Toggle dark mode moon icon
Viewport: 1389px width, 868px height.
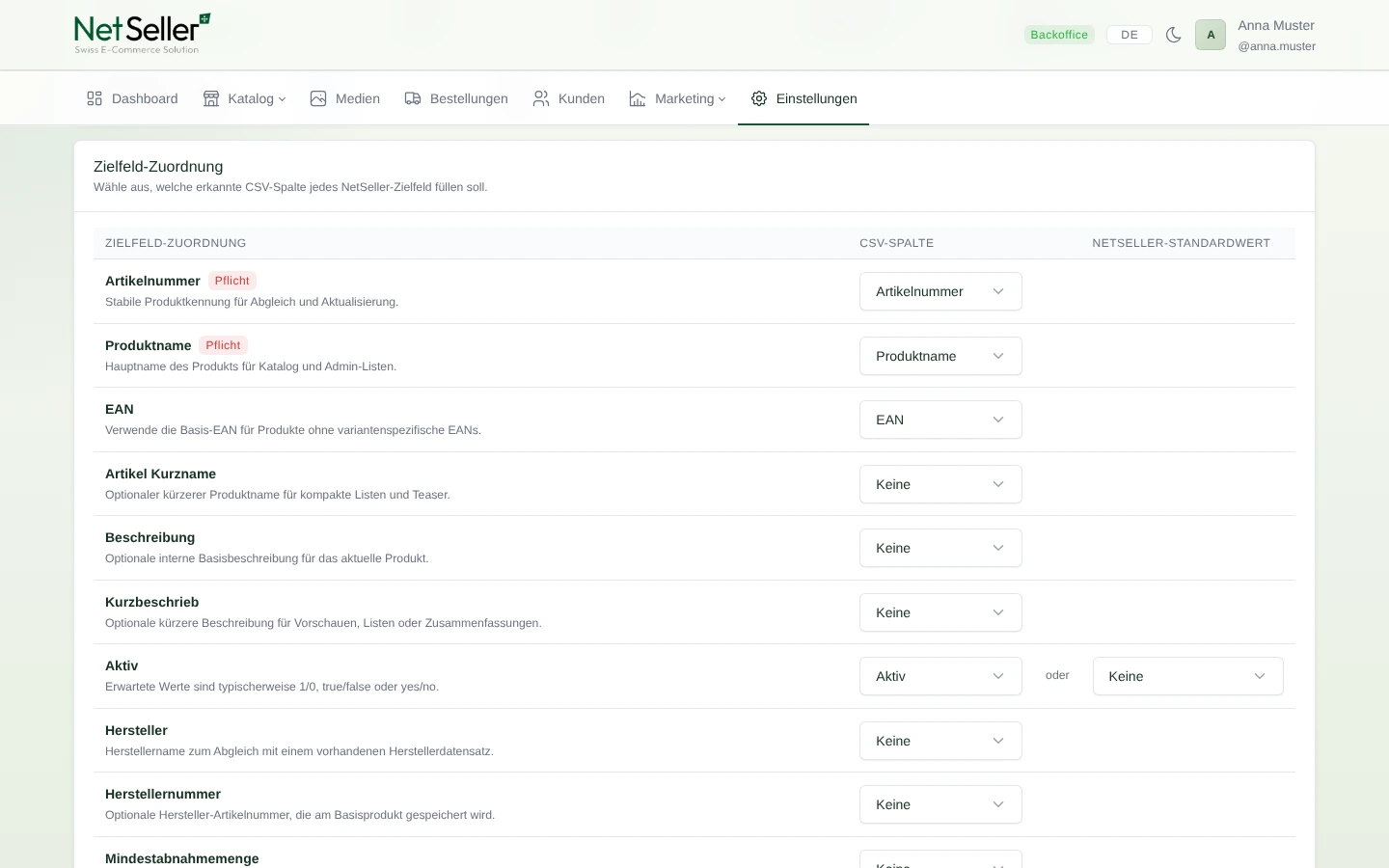tap(1174, 35)
